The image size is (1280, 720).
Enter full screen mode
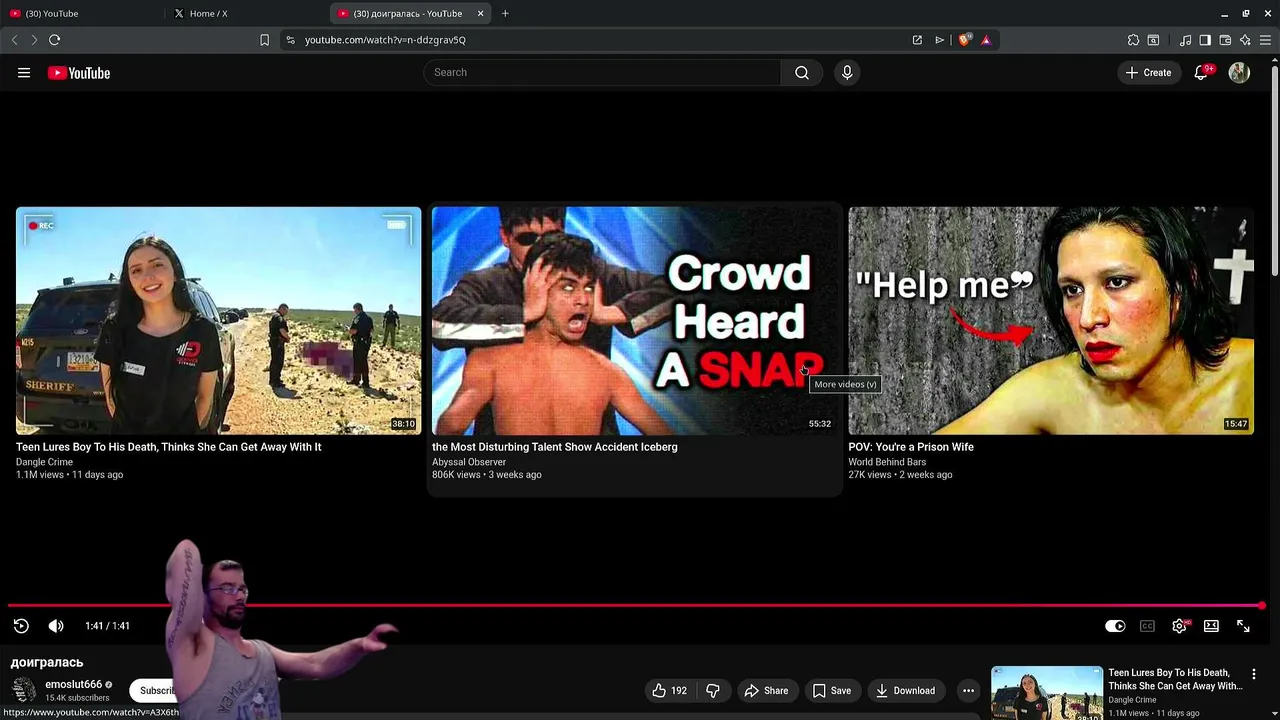1243,626
